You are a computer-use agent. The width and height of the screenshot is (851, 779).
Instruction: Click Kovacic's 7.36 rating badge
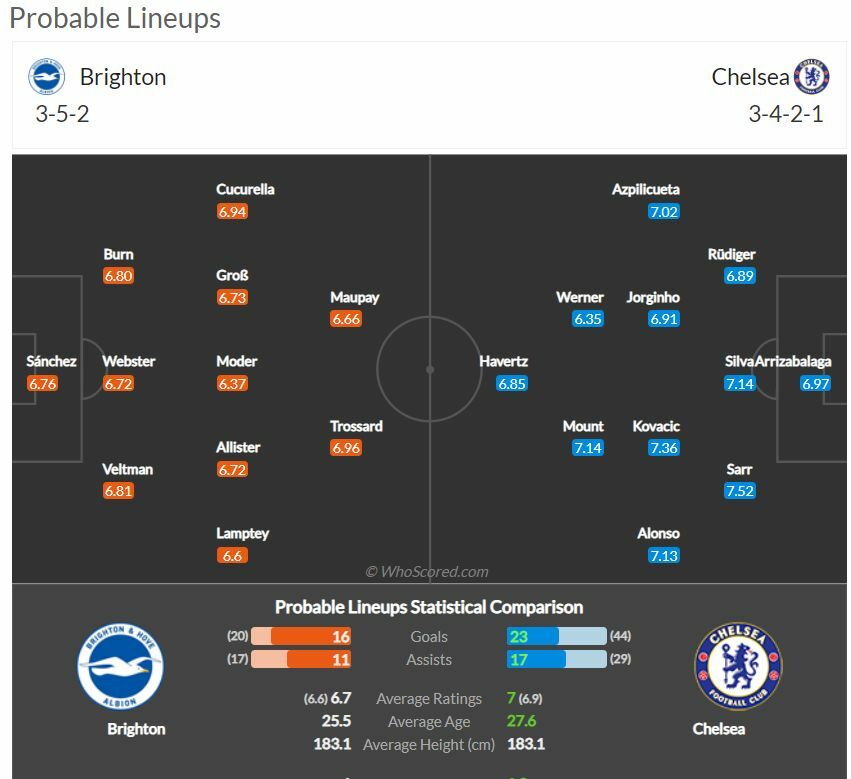(x=664, y=448)
